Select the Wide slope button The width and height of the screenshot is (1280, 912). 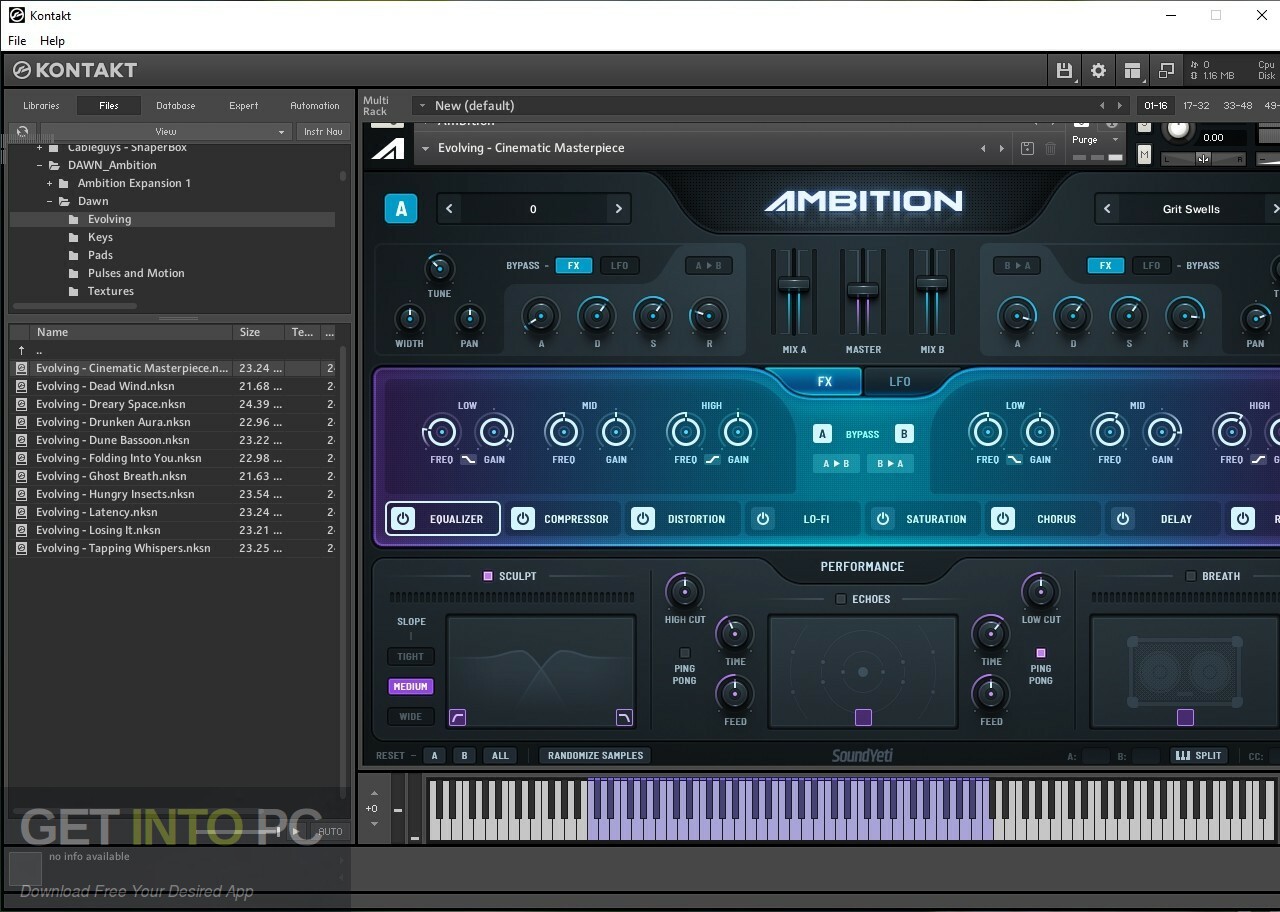[x=410, y=716]
